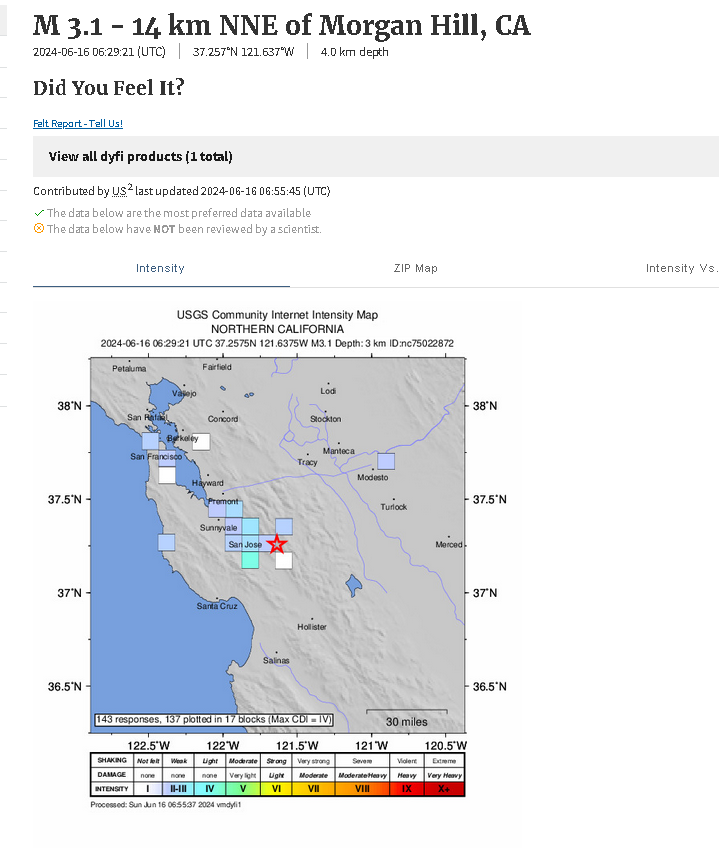The width and height of the screenshot is (719, 860).
Task: Click the white intensity block near Berkeley
Action: (201, 442)
